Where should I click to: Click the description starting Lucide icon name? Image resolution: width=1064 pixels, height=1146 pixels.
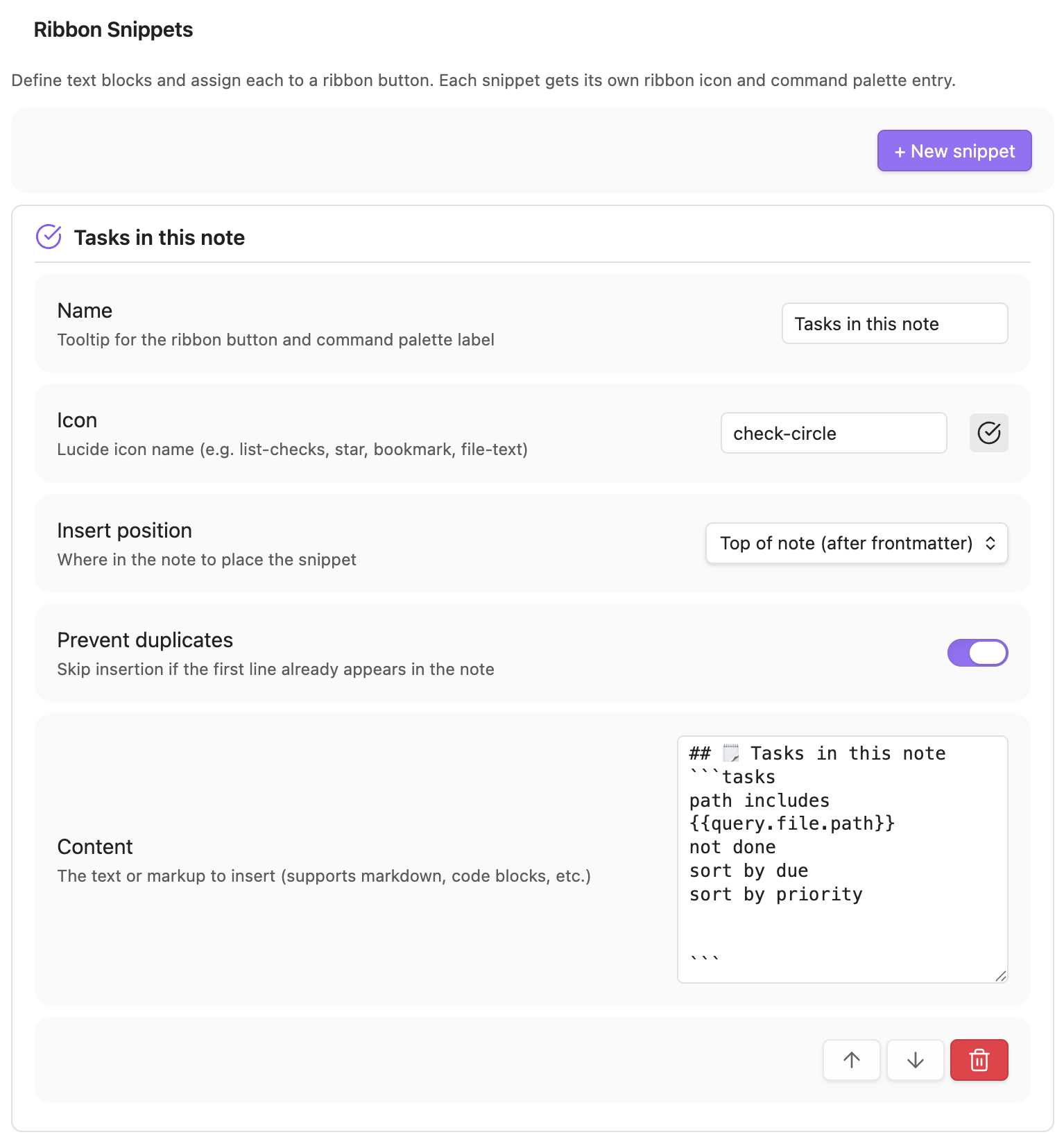(293, 450)
